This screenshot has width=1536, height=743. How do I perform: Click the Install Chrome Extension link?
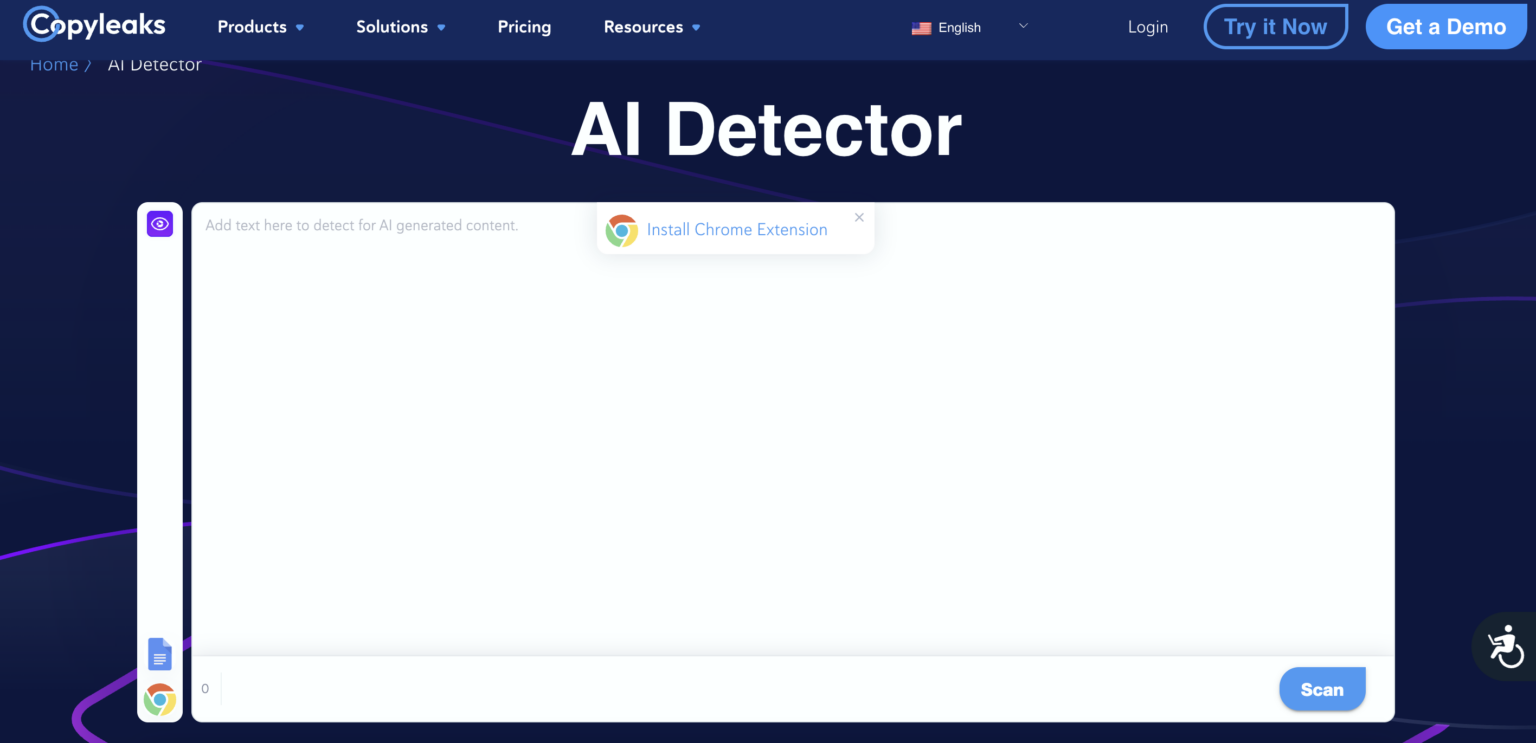(737, 230)
